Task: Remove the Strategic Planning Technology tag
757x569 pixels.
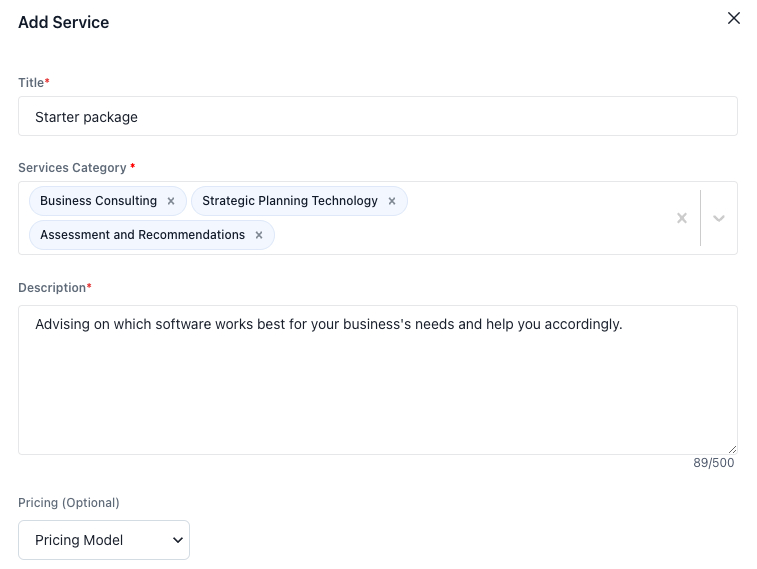Action: pos(392,201)
